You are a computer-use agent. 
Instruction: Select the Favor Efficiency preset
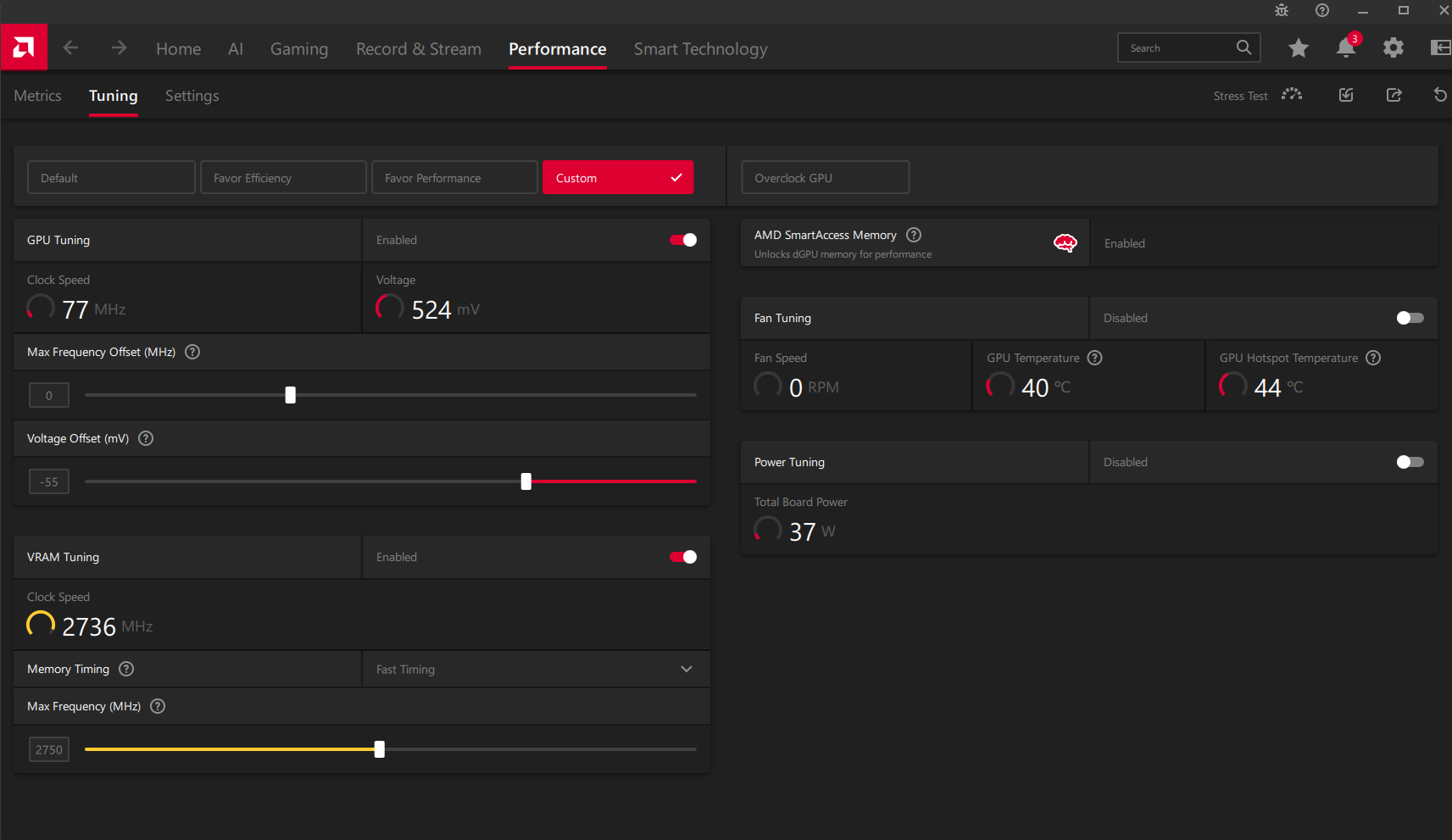click(283, 177)
